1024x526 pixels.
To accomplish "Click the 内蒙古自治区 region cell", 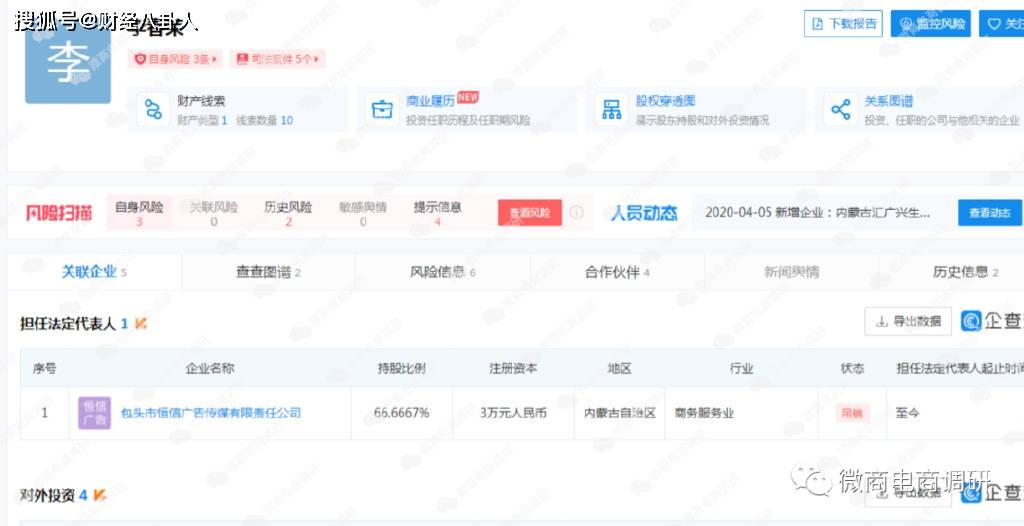I will (619, 413).
